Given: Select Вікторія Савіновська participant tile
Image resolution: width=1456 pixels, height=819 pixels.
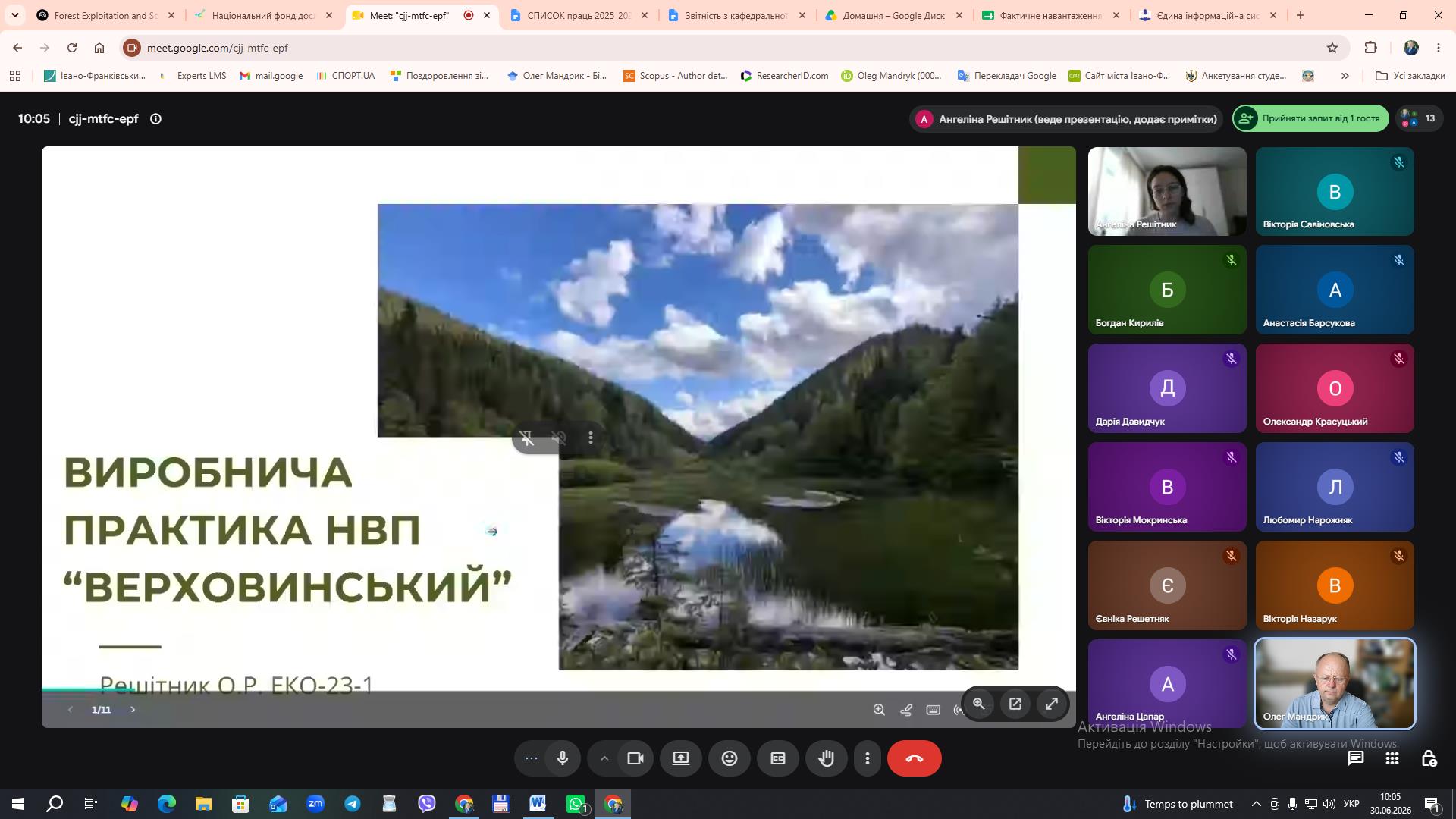Looking at the screenshot, I should click(x=1335, y=191).
